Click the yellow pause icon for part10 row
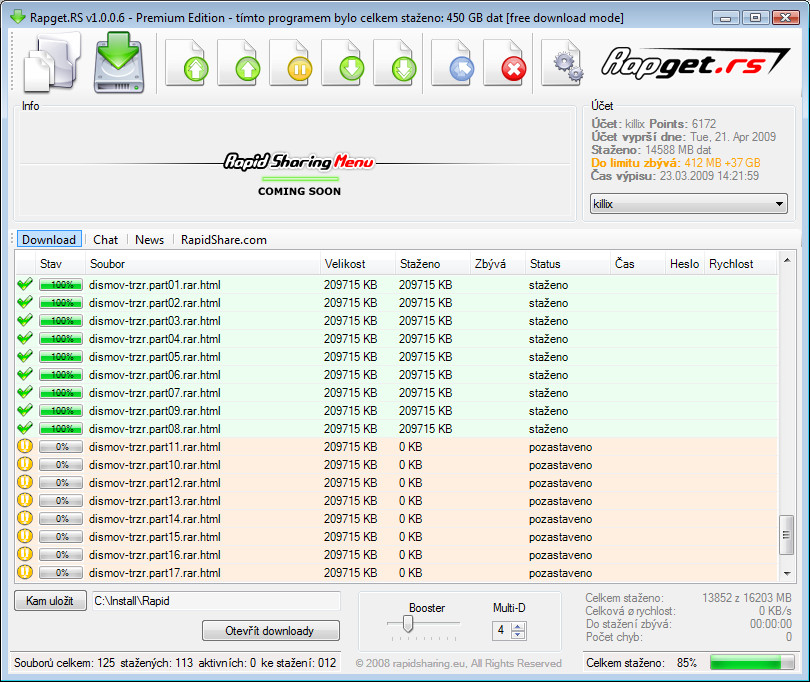This screenshot has height=682, width=810. pos(25,464)
